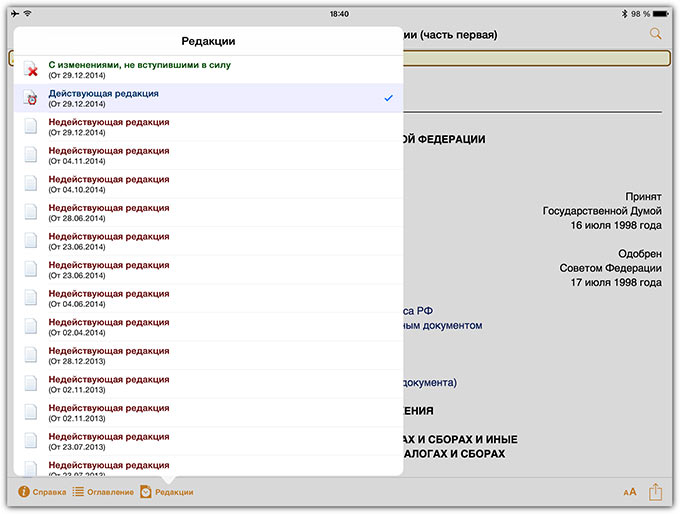Click the '(часть первая)' document title

[459, 35]
